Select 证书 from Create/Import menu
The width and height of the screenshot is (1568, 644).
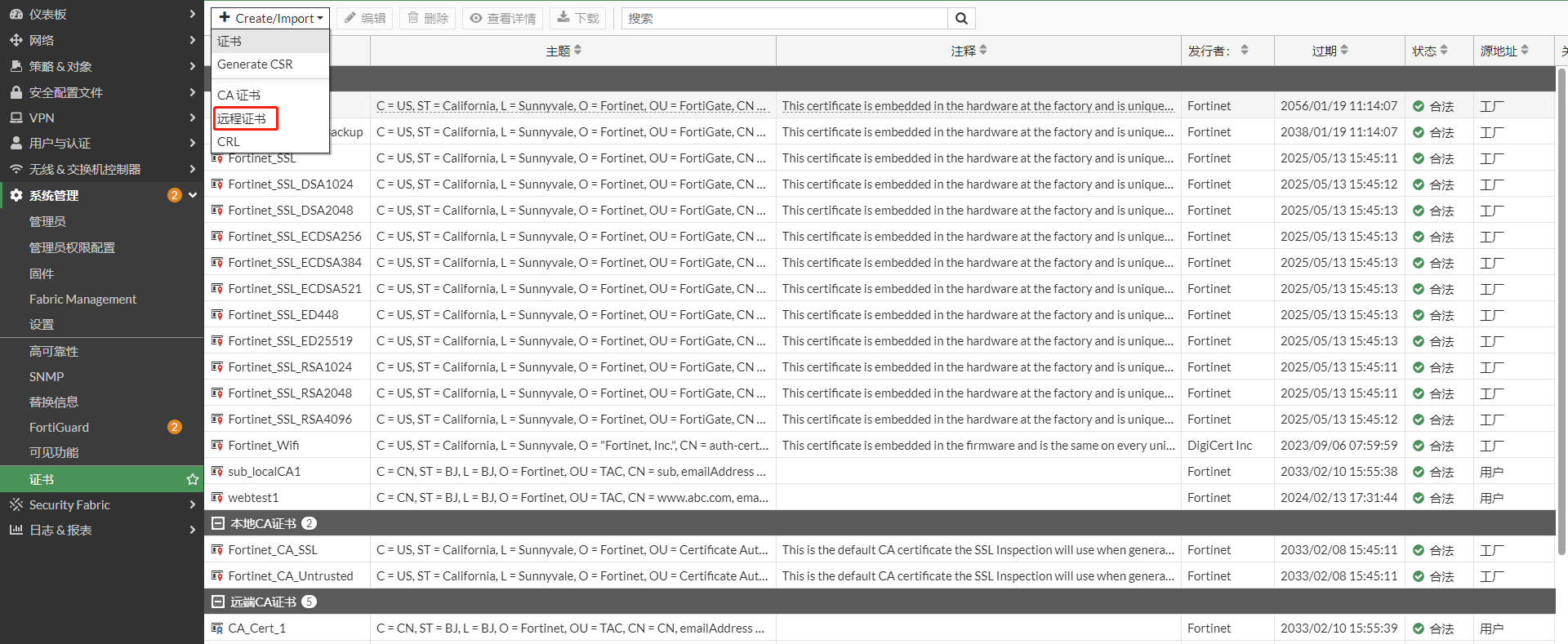tap(270, 42)
